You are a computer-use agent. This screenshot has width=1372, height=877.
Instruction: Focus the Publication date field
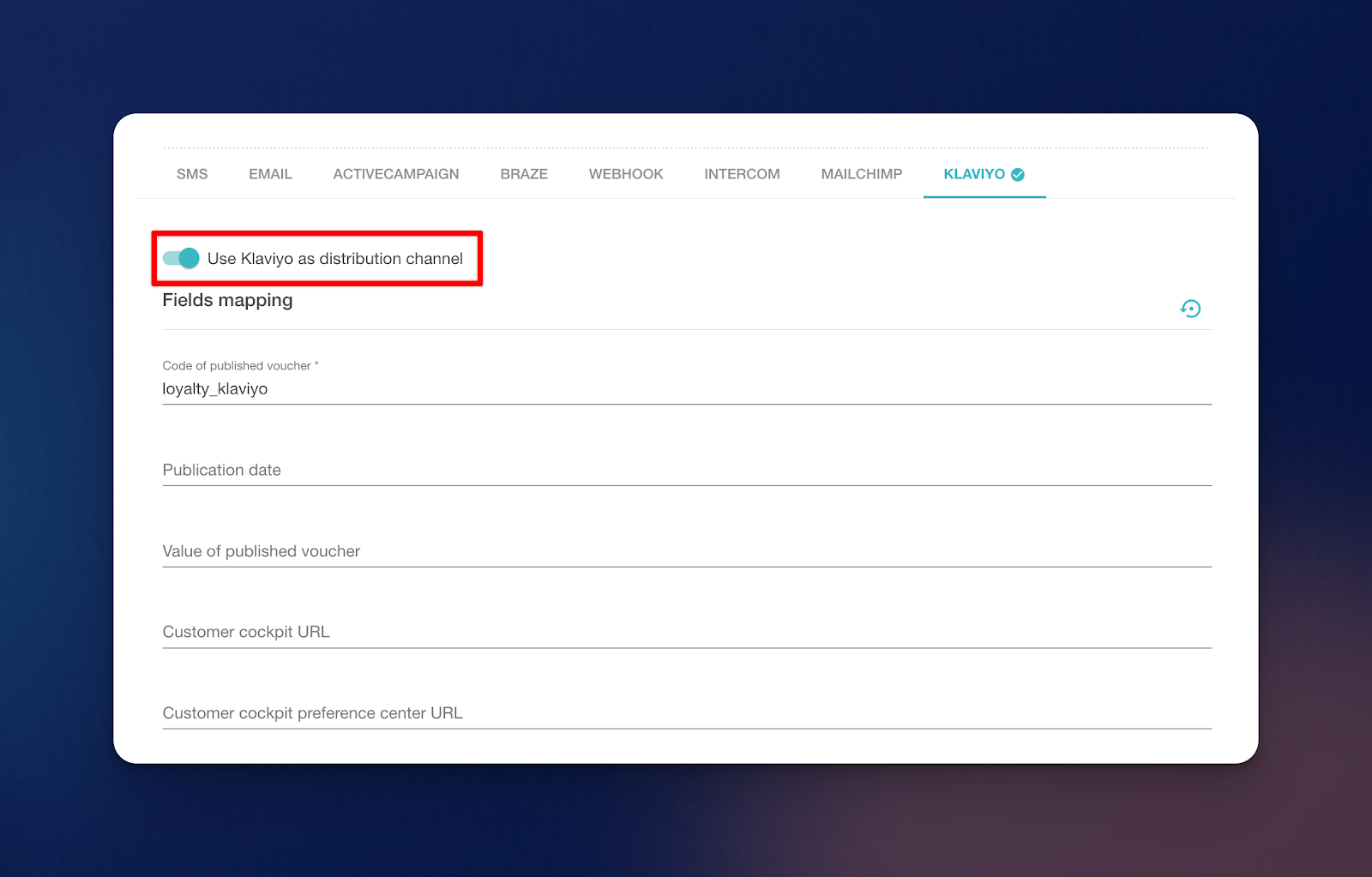[687, 470]
